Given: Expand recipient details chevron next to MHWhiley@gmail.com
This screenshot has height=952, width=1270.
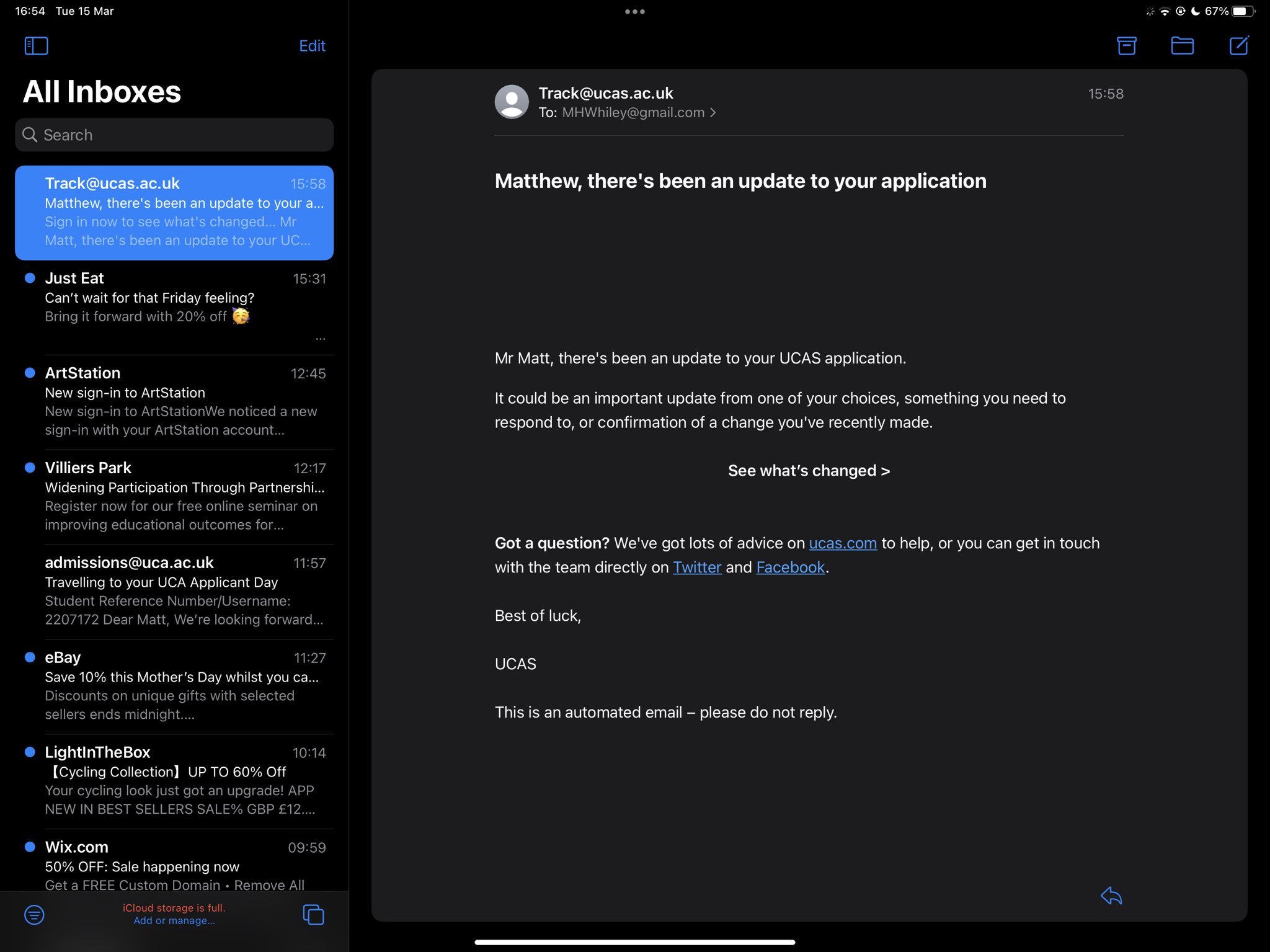Looking at the screenshot, I should tap(713, 113).
